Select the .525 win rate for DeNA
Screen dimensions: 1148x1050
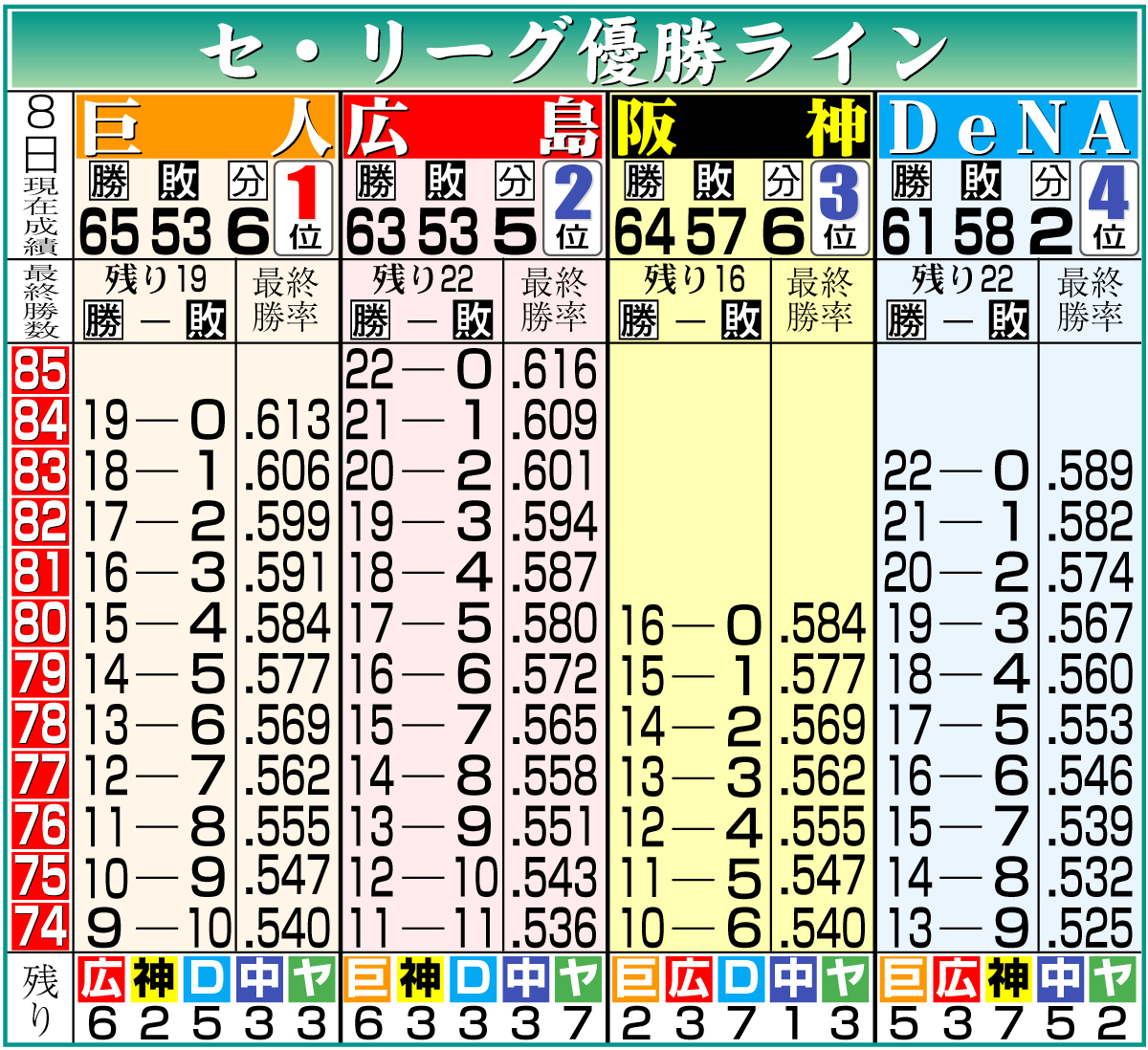pos(1090,929)
